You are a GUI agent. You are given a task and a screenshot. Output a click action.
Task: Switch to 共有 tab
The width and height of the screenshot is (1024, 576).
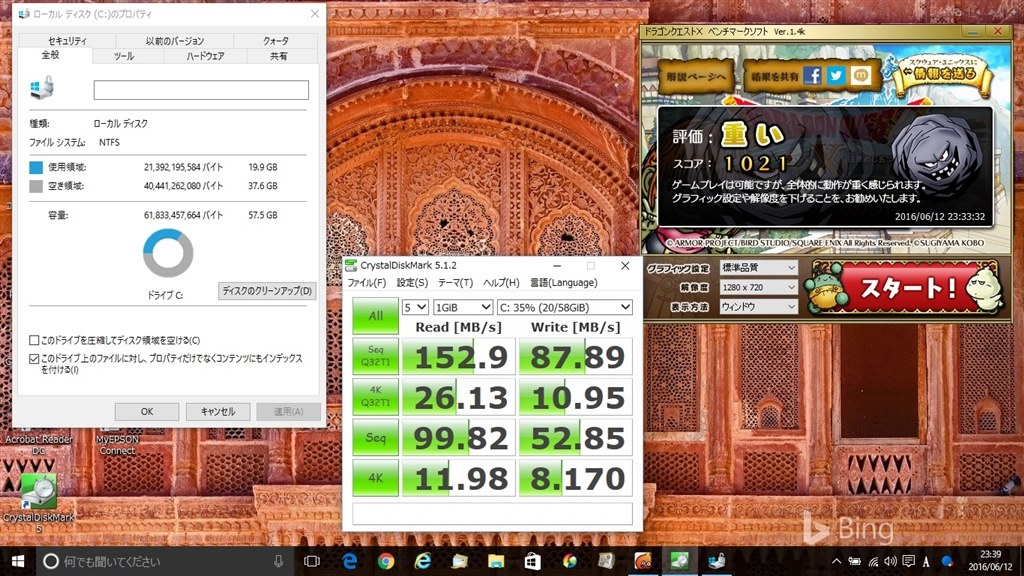click(279, 56)
